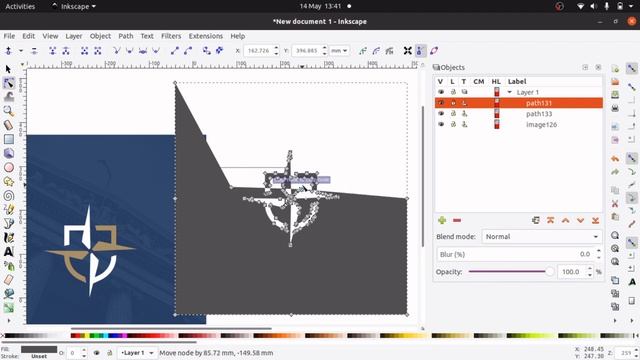Open the Inkscape app menu in top bar
The width and height of the screenshot is (640, 360).
(73, 6)
